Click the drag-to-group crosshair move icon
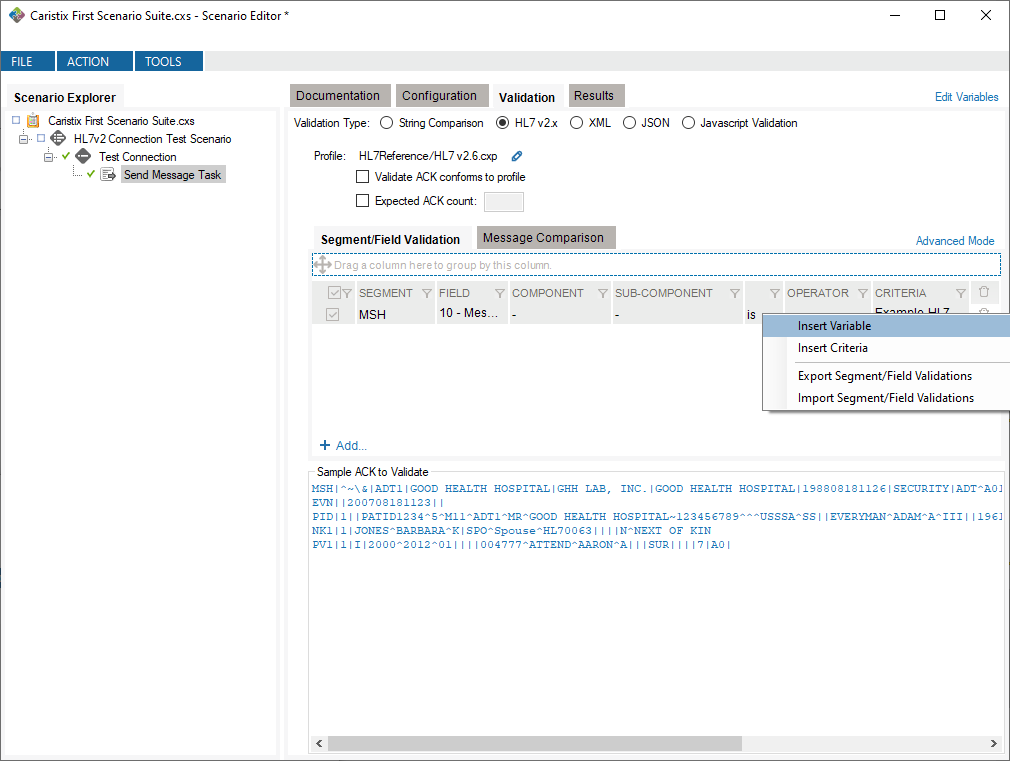This screenshot has height=761, width=1010. 323,264
